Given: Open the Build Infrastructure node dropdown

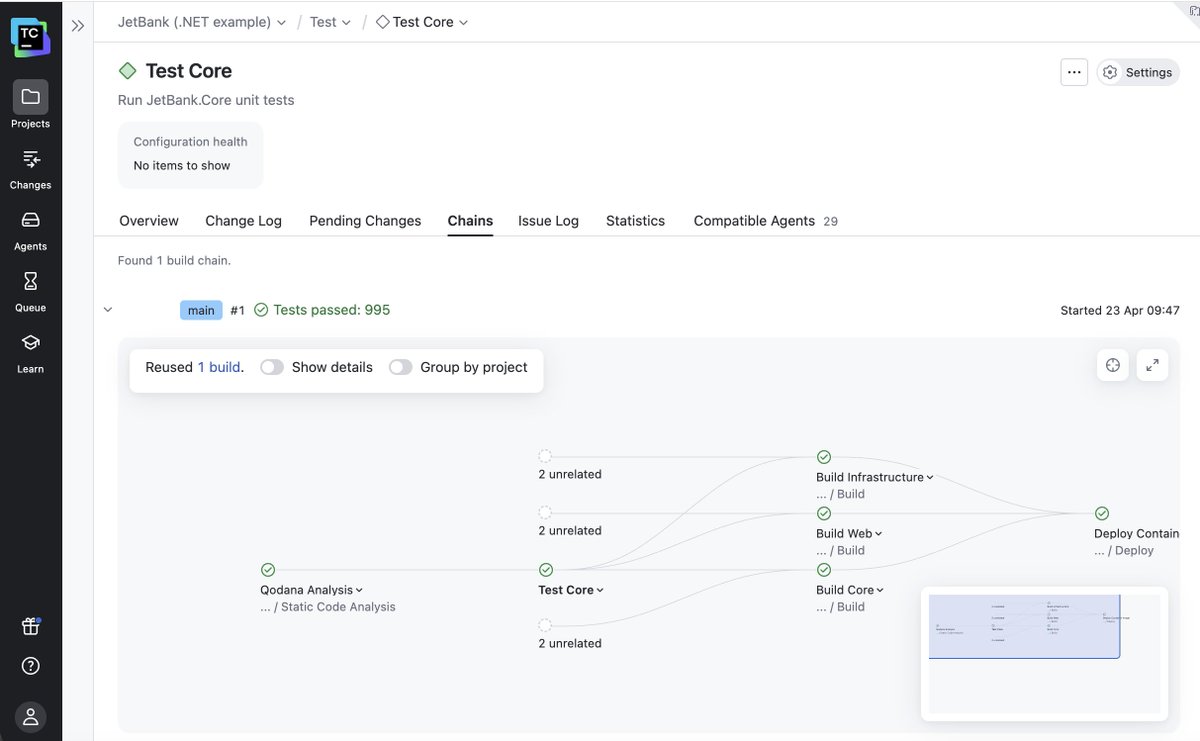Looking at the screenshot, I should click(x=930, y=478).
